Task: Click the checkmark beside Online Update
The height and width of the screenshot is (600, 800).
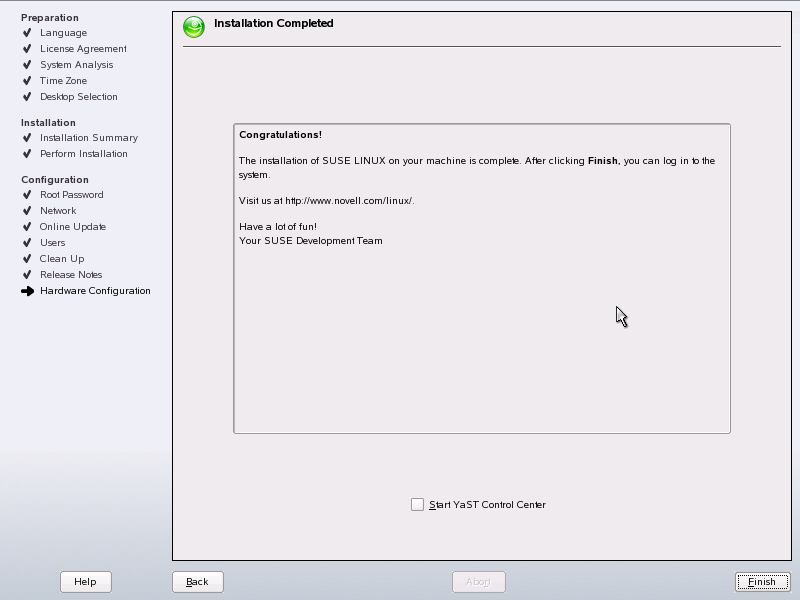Action: point(27,227)
